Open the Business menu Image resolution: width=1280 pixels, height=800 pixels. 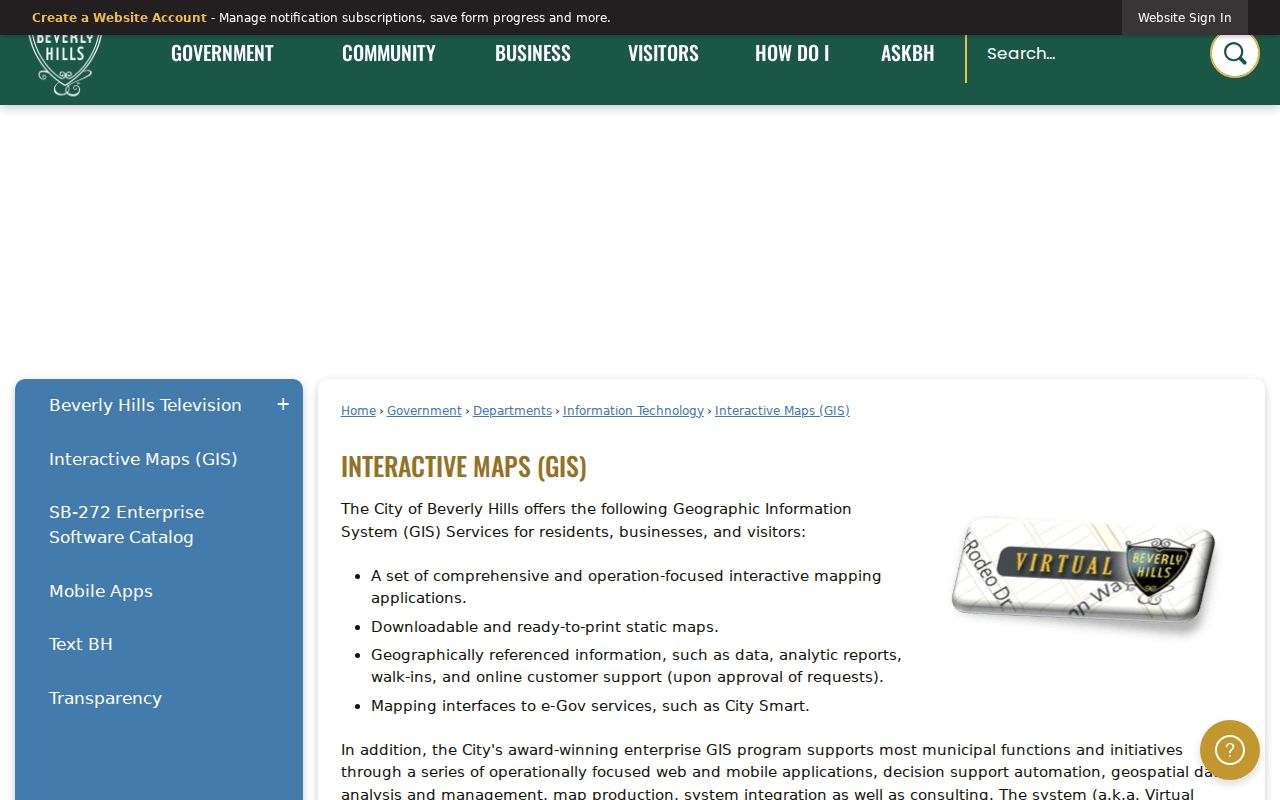pos(533,54)
